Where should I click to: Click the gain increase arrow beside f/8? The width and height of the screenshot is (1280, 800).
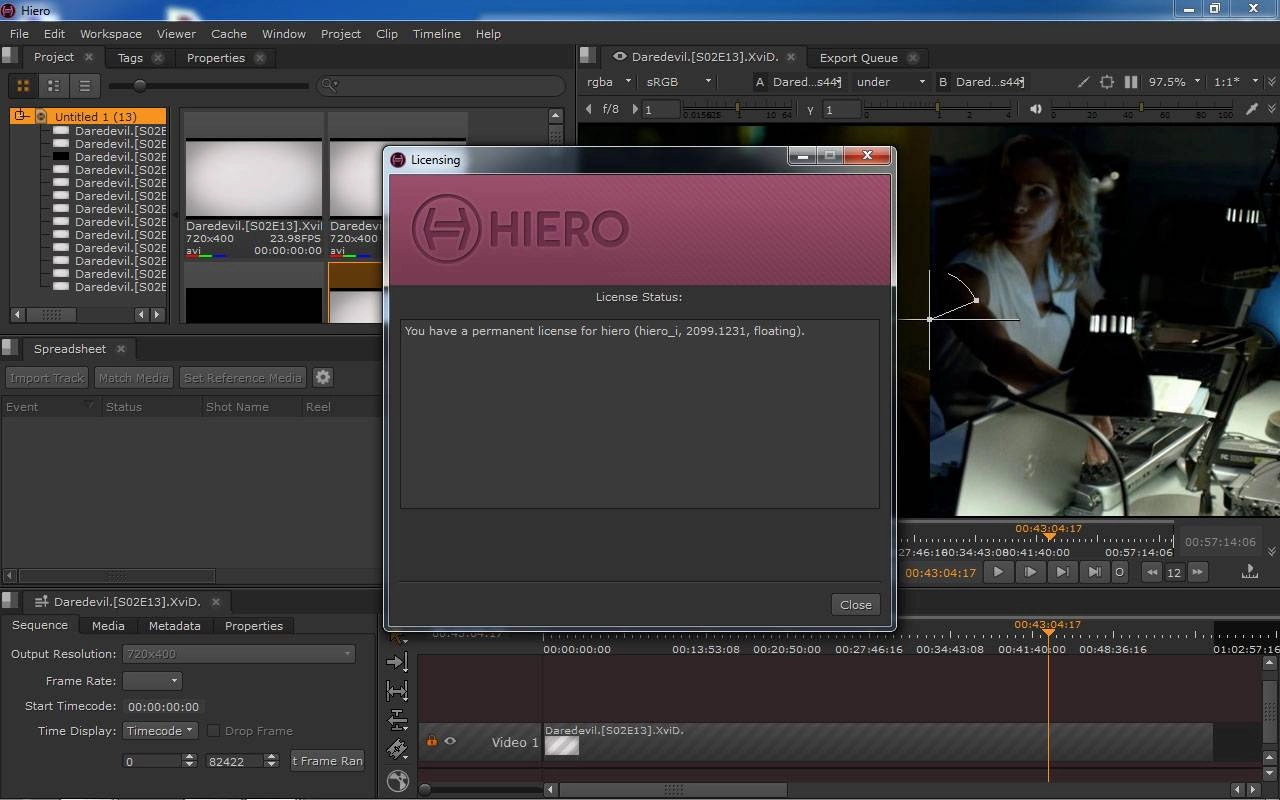click(x=634, y=109)
